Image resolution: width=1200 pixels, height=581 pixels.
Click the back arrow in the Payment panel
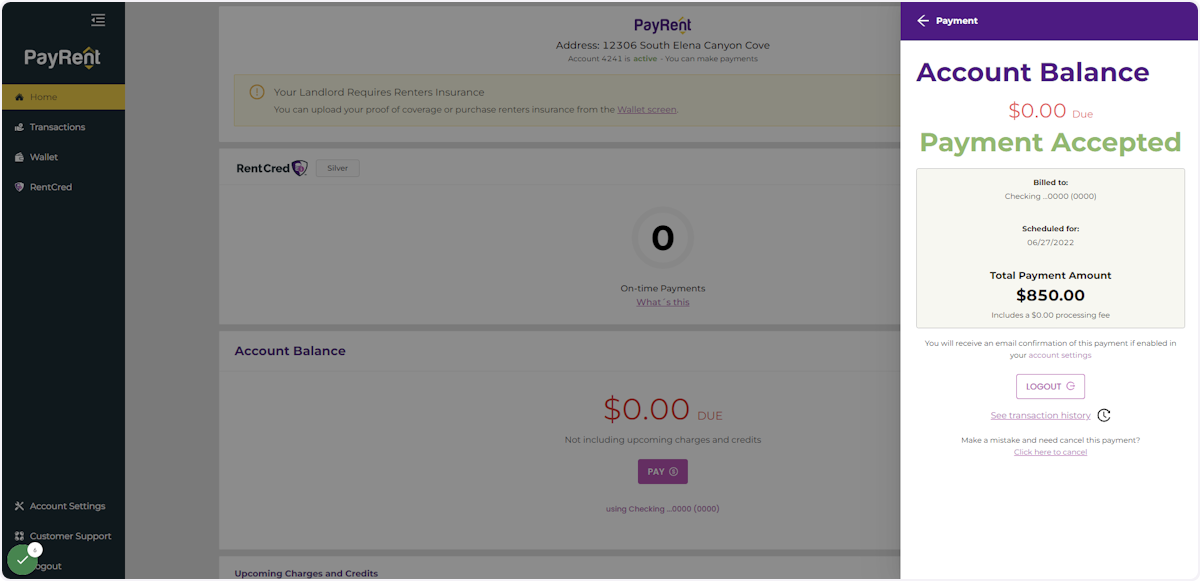tap(924, 20)
